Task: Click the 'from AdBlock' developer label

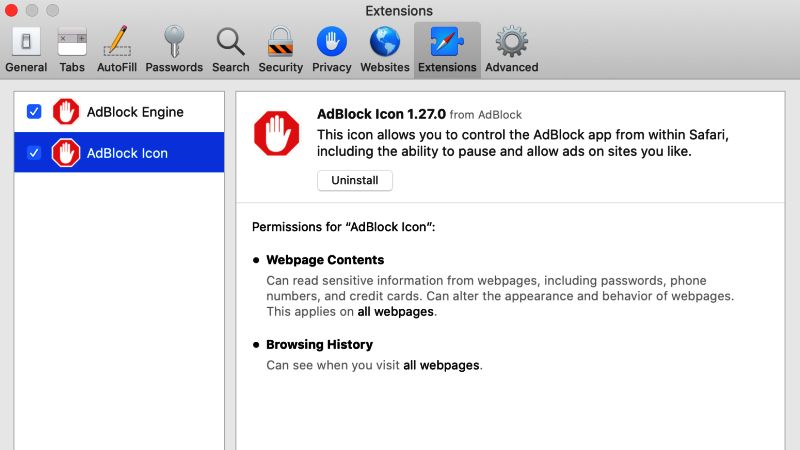Action: (x=485, y=115)
